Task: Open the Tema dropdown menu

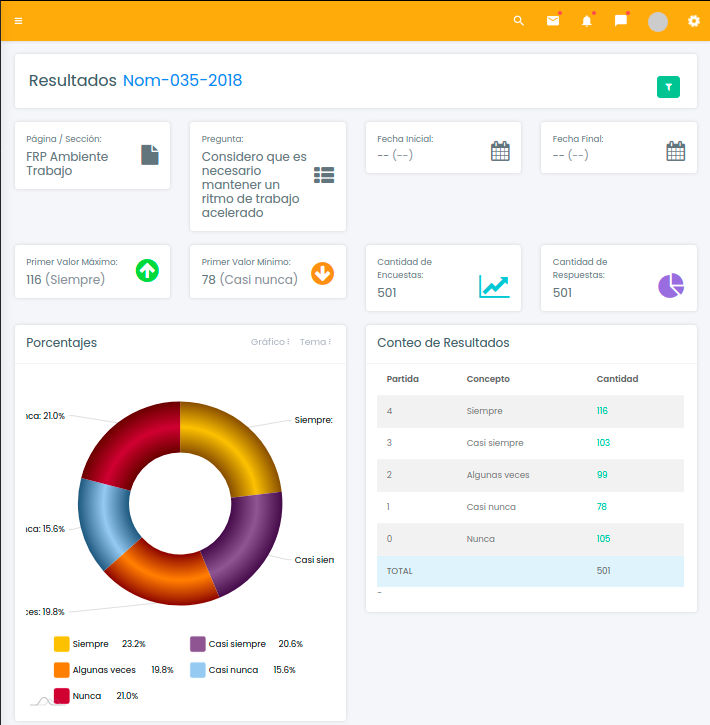Action: tap(315, 342)
